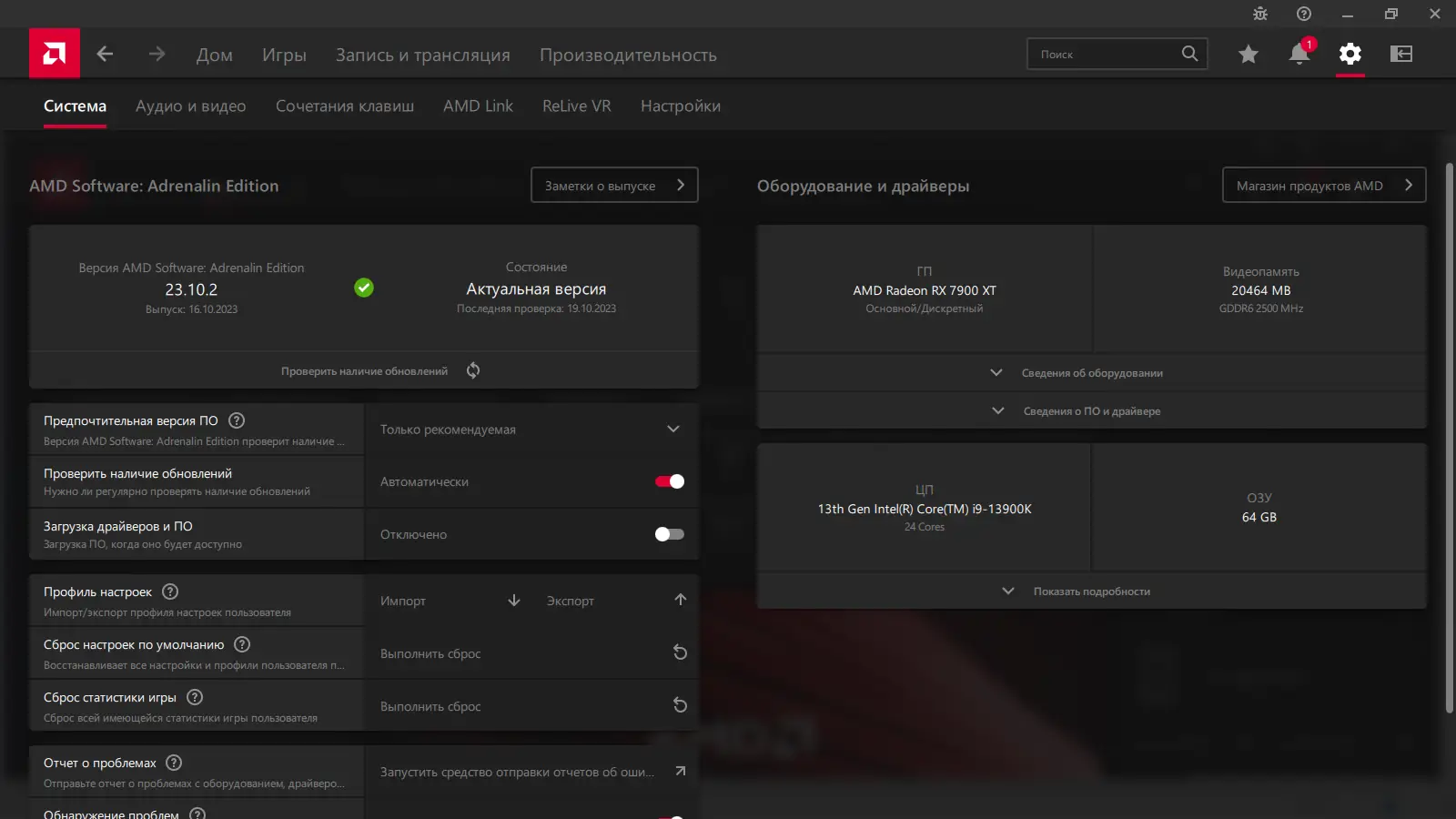Open Производительность menu

tap(628, 55)
